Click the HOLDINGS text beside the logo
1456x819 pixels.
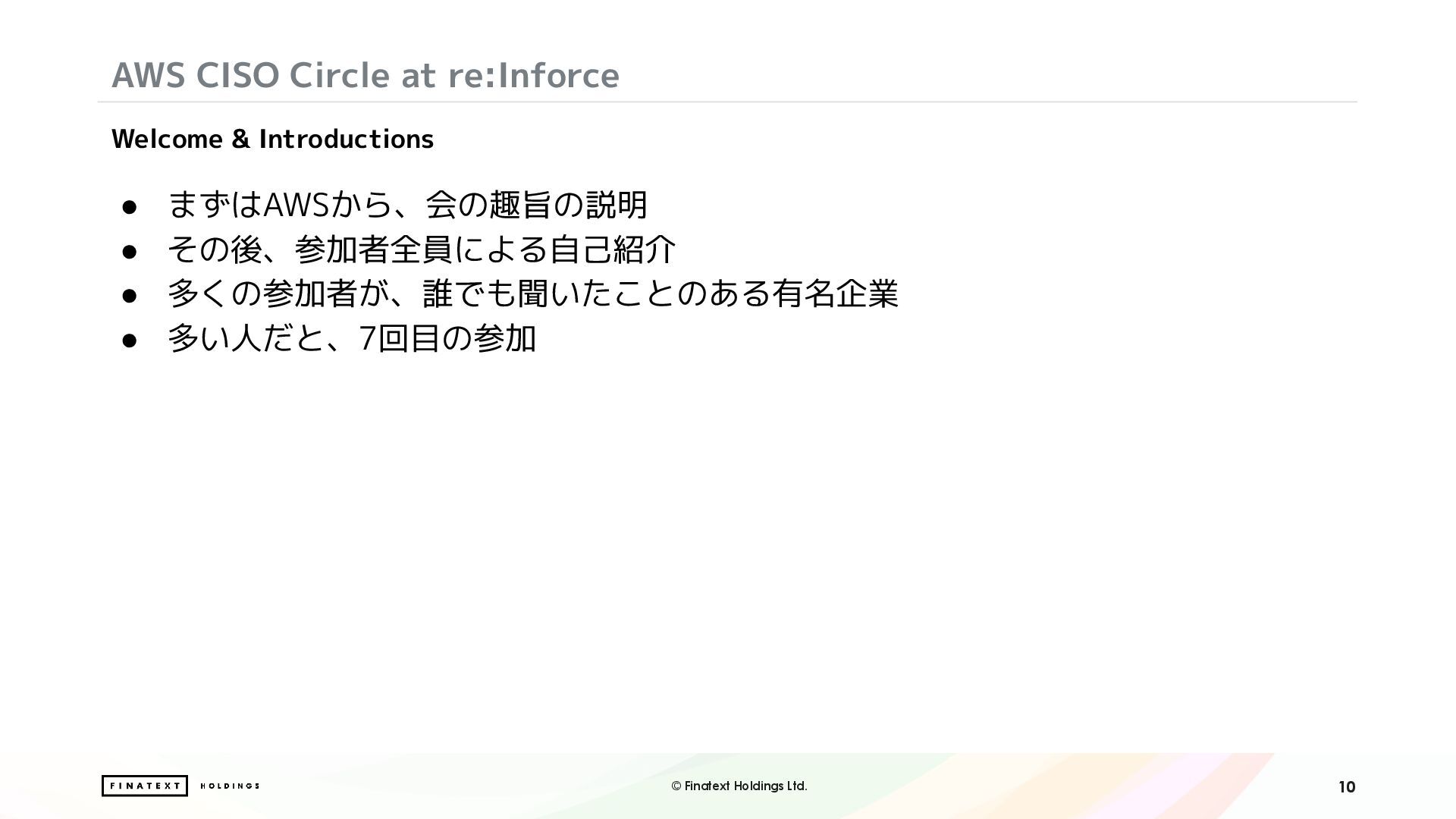click(x=230, y=786)
